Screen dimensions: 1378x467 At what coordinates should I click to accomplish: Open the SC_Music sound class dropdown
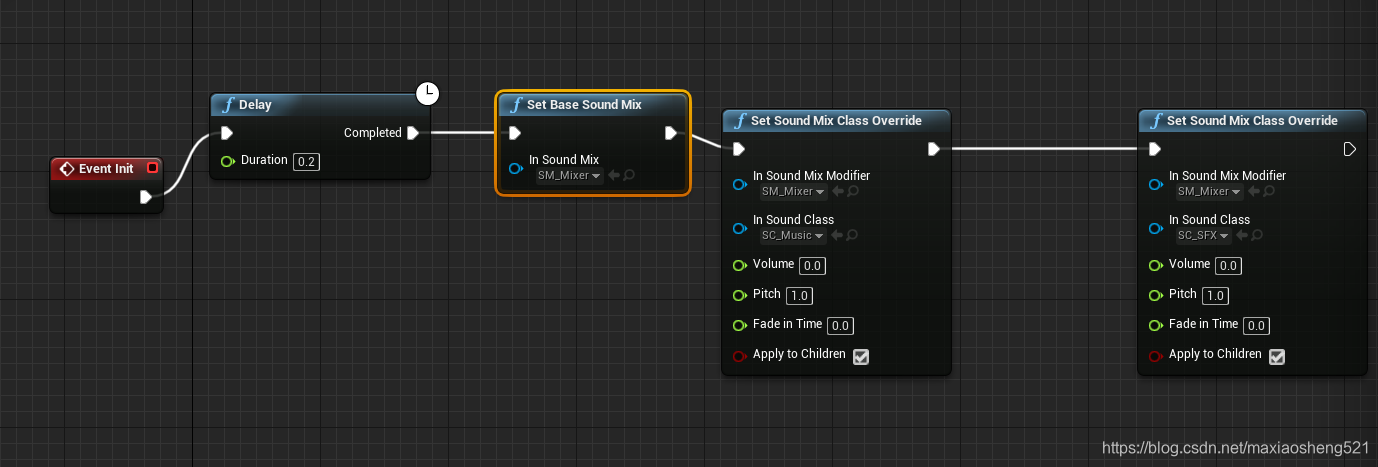click(793, 236)
